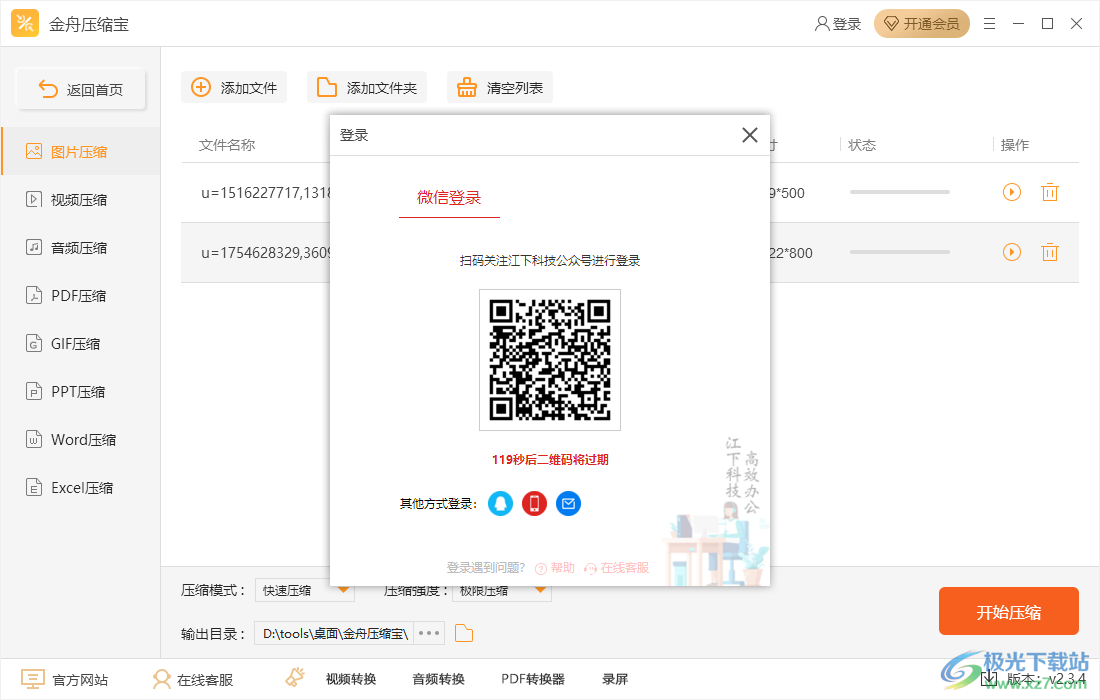Click the 清空列表 button

(500, 88)
